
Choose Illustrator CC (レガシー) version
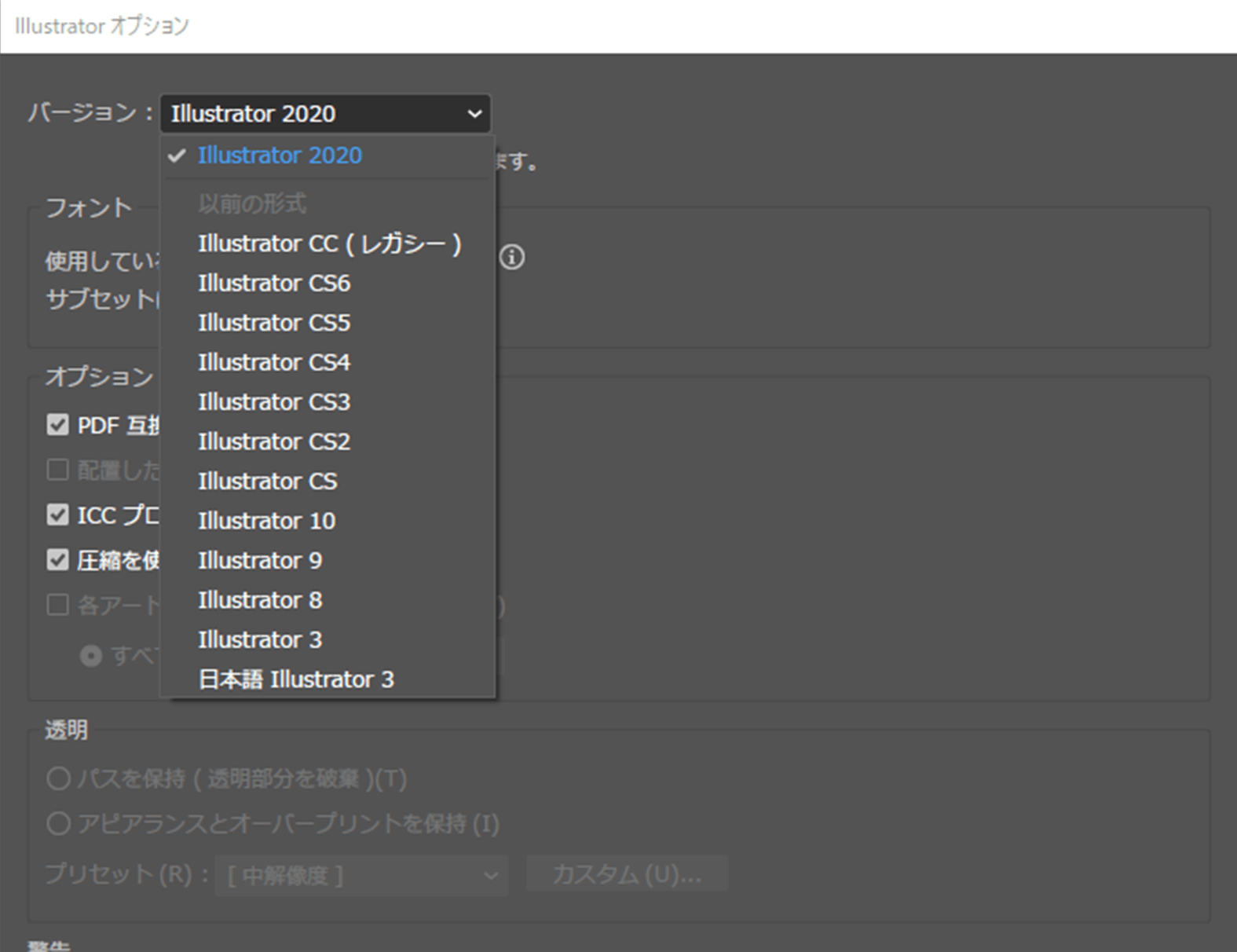[329, 244]
